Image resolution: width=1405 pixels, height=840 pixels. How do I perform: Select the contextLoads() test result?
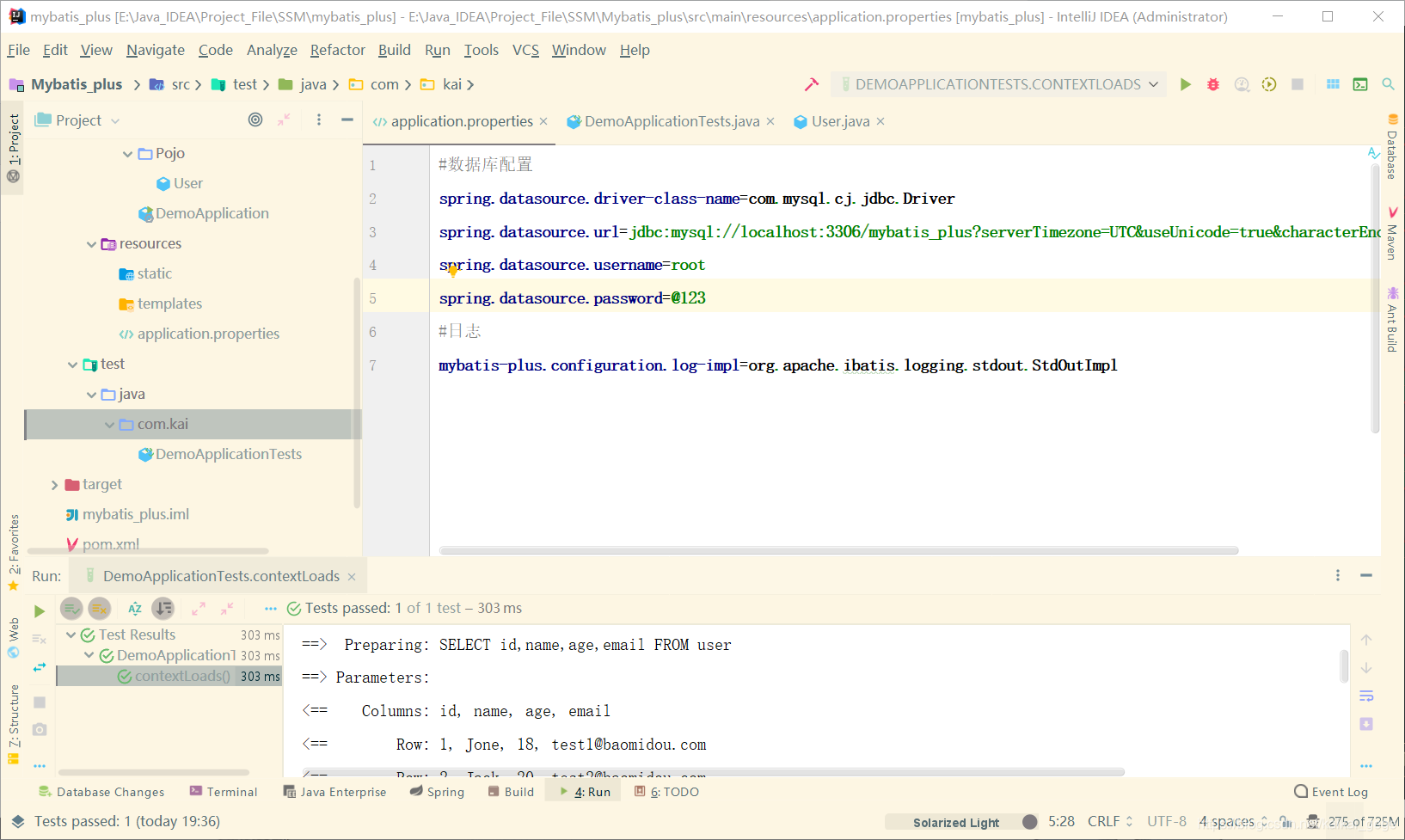169,676
